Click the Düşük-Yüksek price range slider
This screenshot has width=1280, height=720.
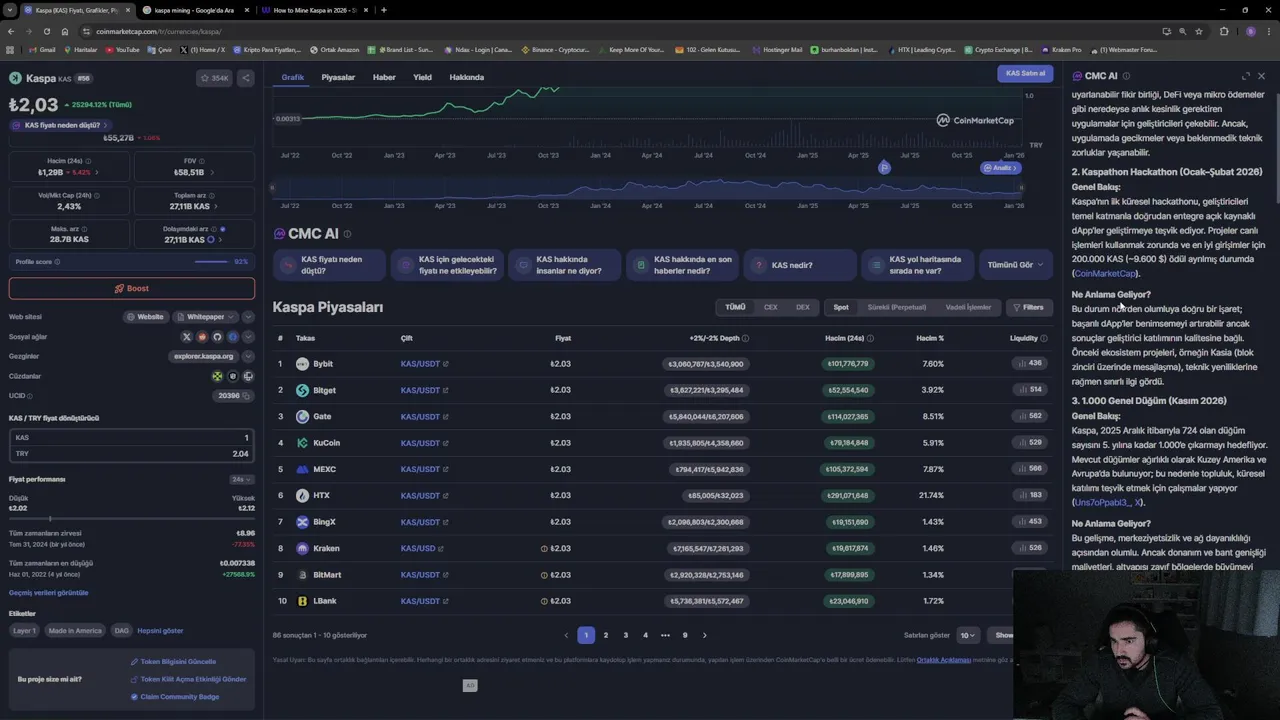(x=131, y=519)
